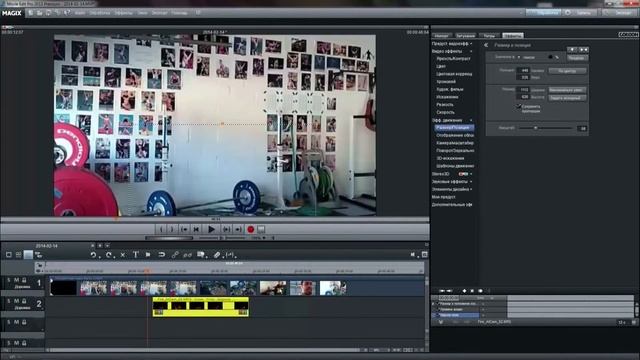Switch to the Import tab

click(441, 36)
